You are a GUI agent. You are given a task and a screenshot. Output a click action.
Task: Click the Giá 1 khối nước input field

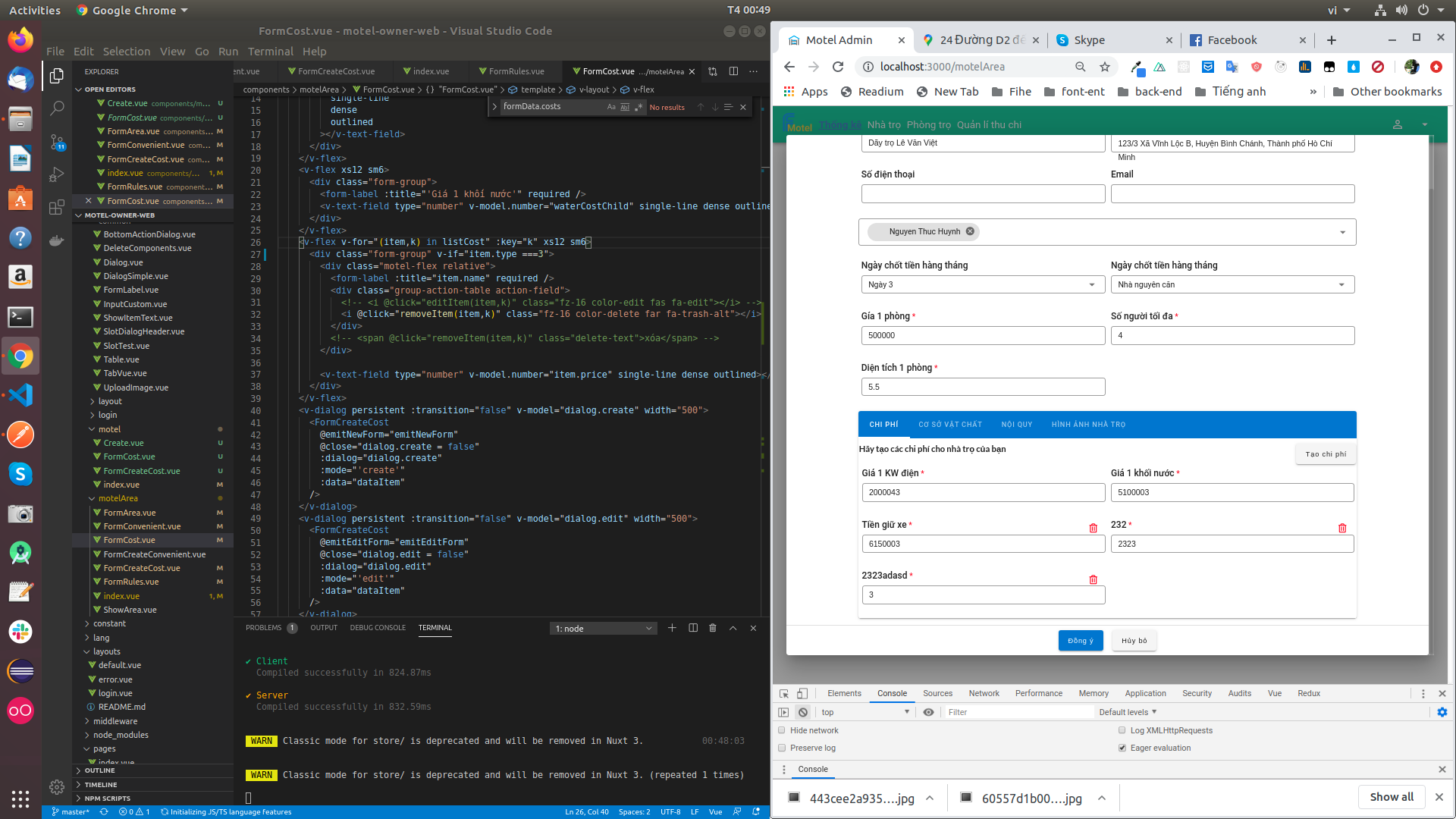[x=1232, y=492]
